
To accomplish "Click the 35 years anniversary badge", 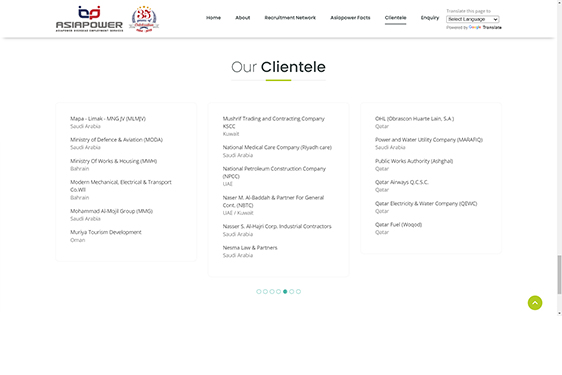I will (x=144, y=19).
